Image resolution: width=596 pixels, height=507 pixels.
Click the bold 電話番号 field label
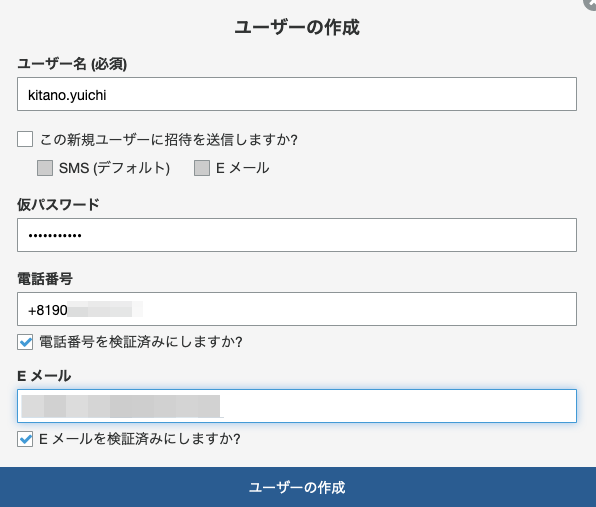pos(45,279)
